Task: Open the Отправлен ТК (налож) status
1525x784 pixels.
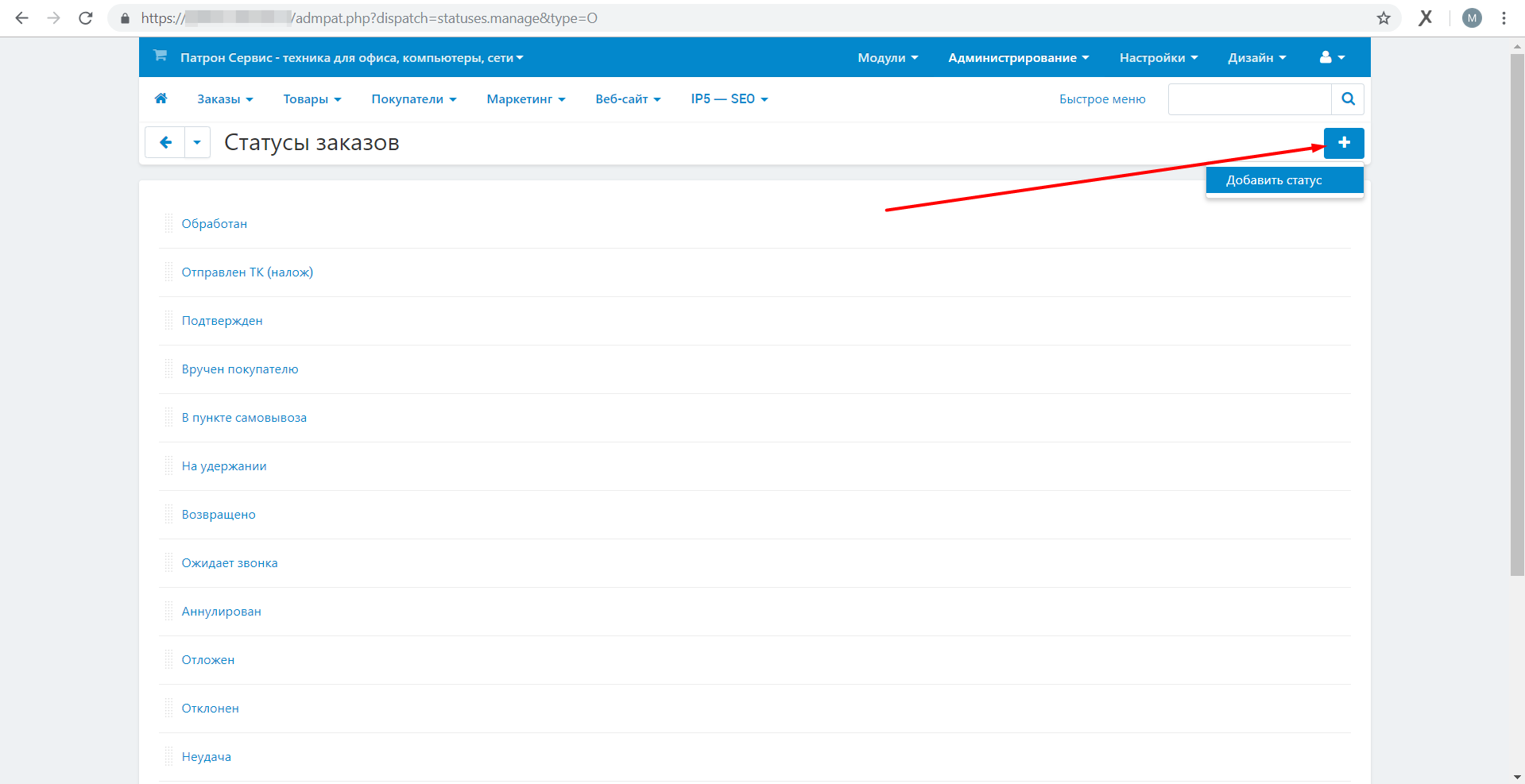Action: 247,272
